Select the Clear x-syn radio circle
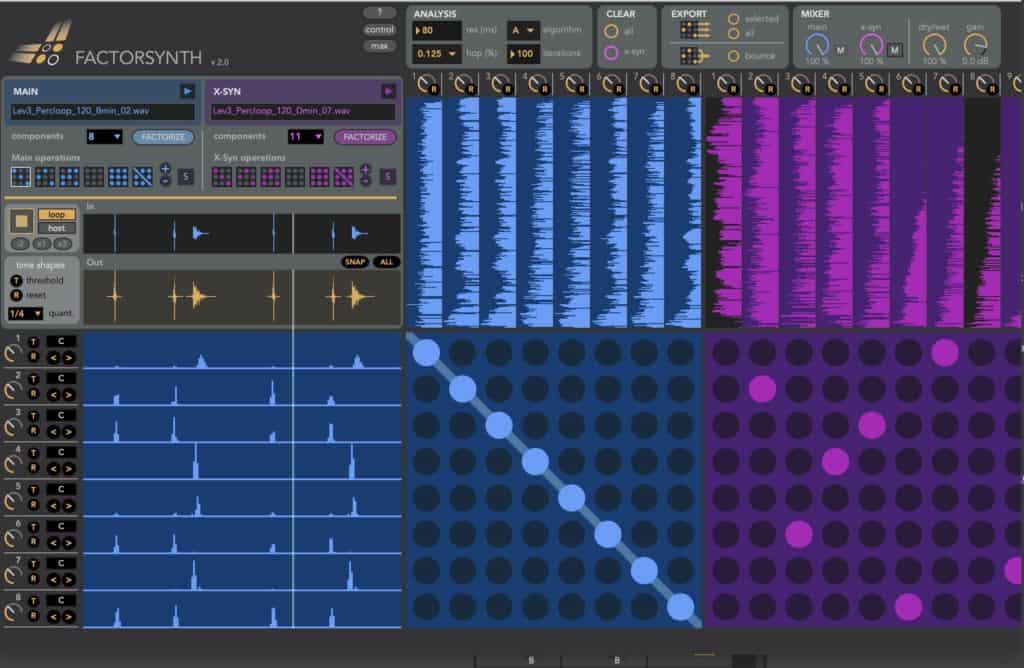1024x668 pixels. click(611, 52)
